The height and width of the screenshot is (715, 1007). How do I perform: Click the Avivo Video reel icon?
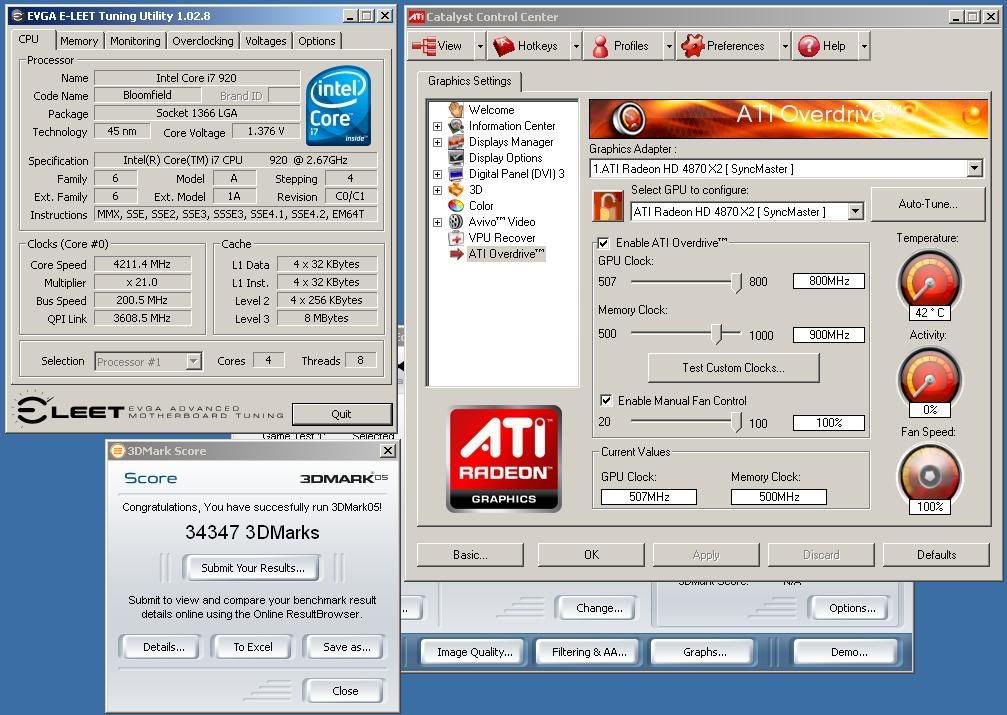pyautogui.click(x=456, y=222)
